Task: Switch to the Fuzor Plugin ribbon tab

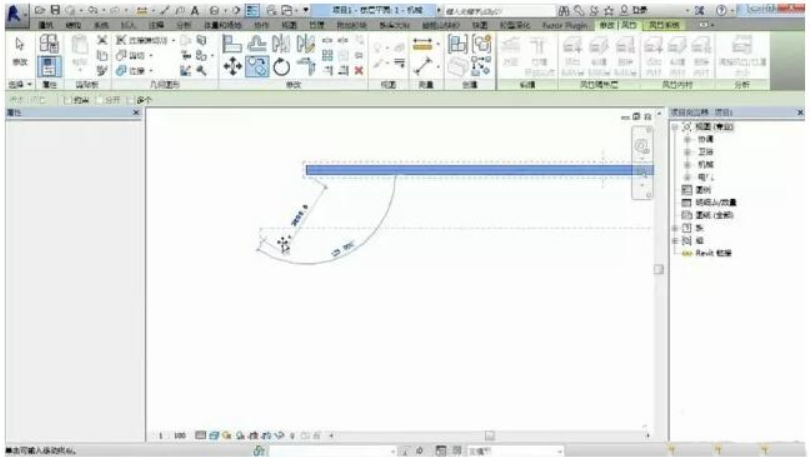Action: 566,22
